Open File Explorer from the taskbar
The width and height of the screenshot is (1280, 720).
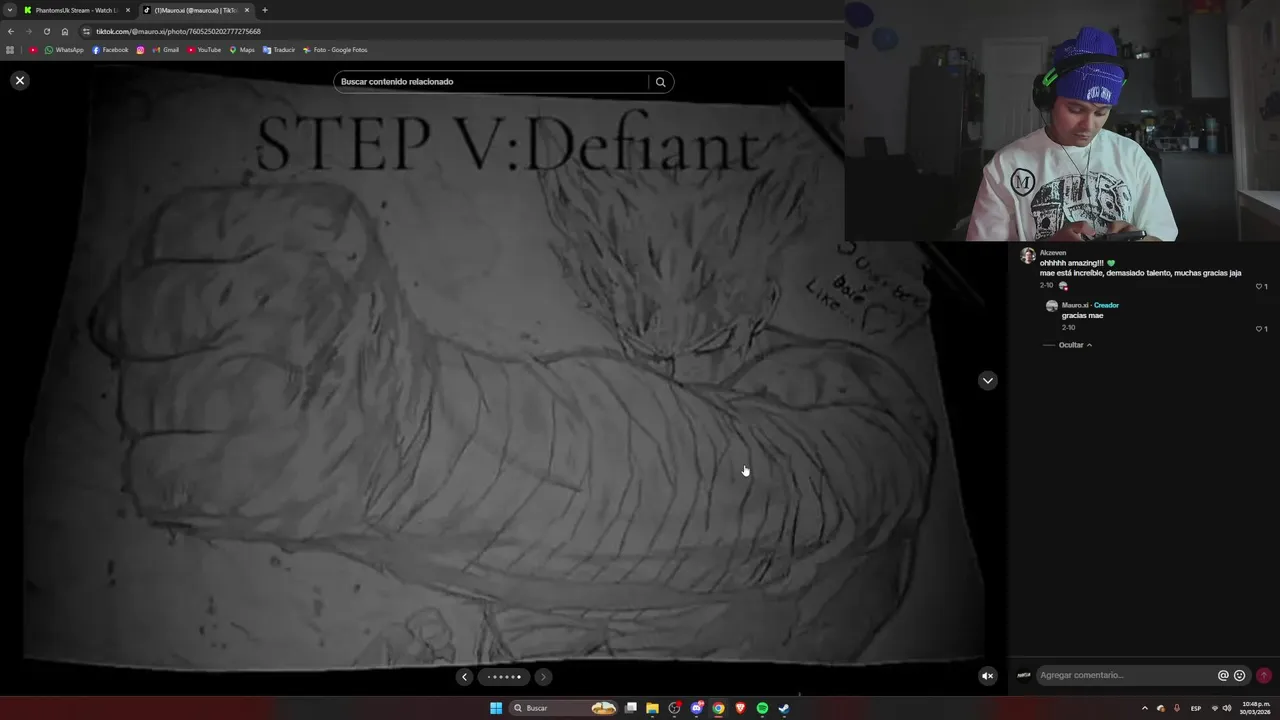652,708
